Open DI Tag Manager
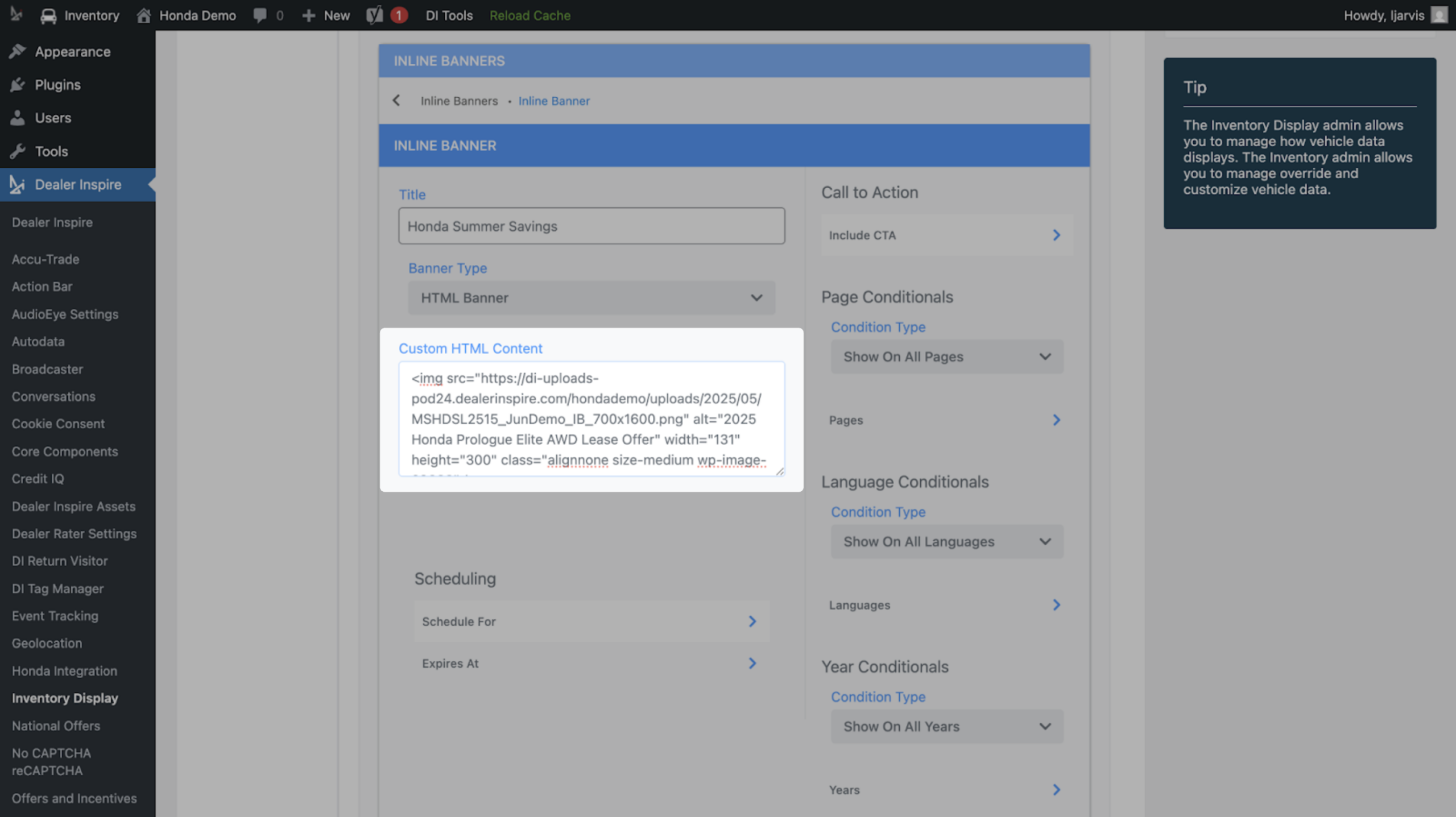 [57, 588]
